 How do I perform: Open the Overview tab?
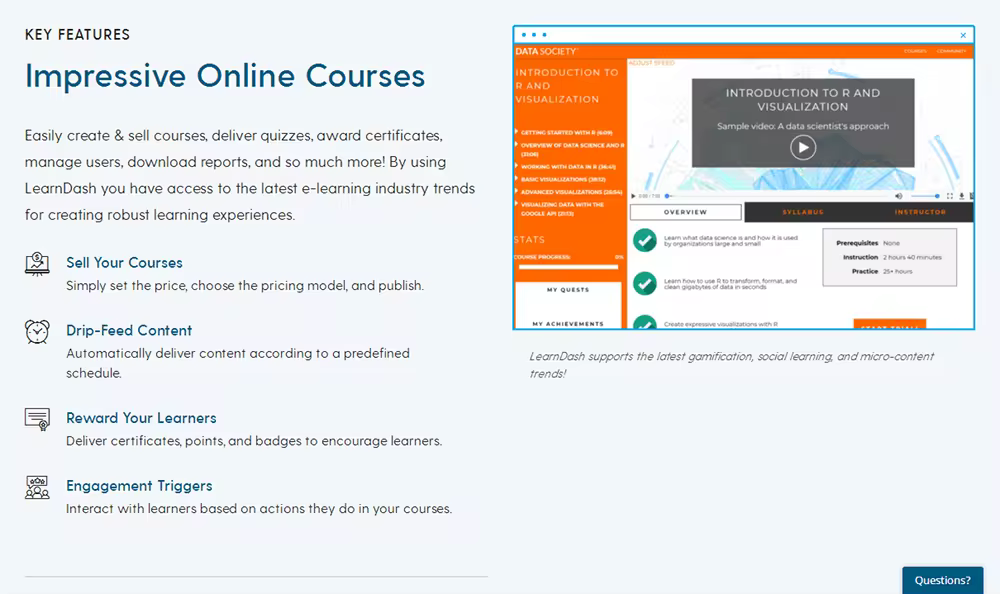click(x=686, y=212)
